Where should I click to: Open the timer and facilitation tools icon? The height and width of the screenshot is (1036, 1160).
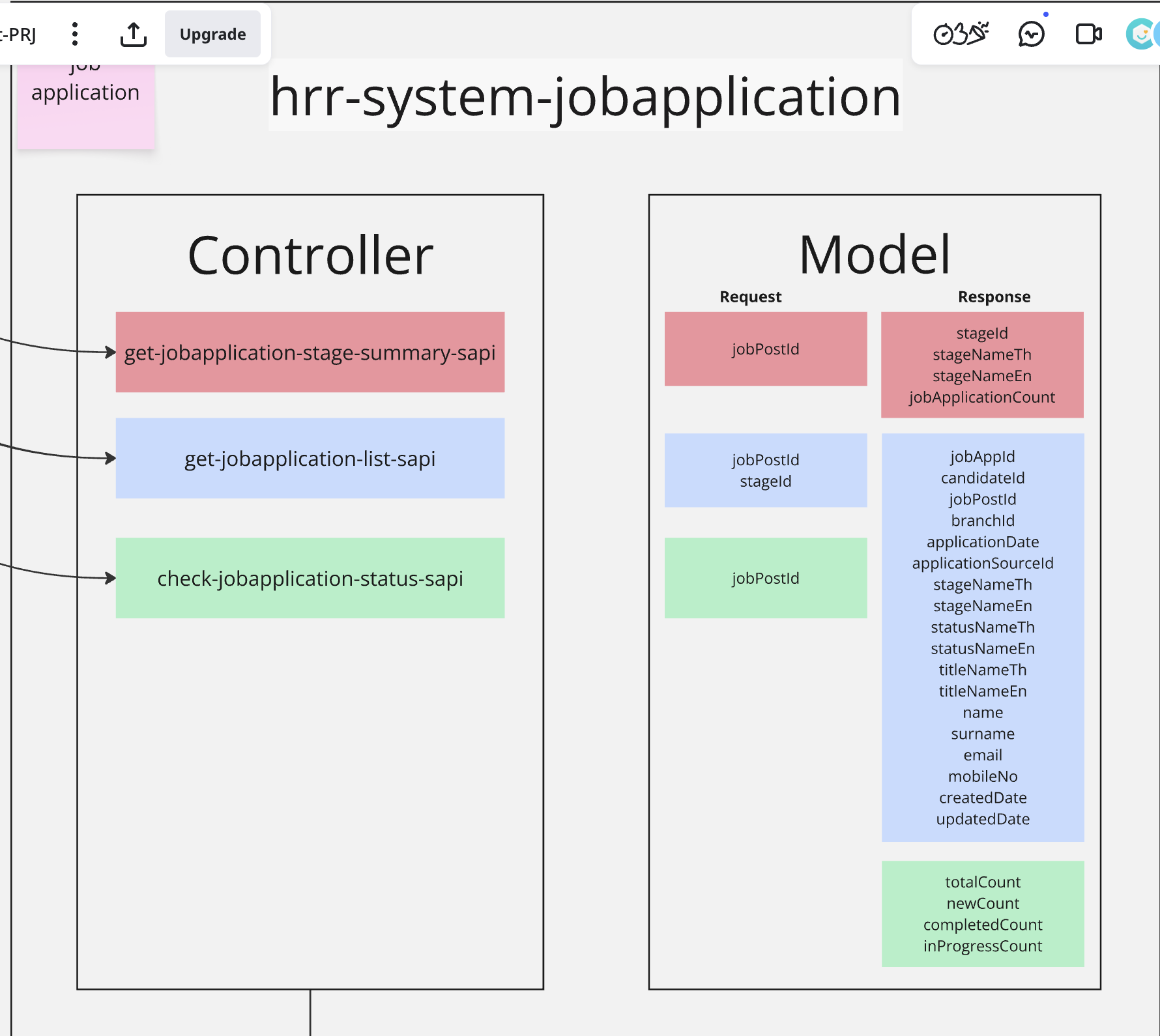tap(961, 34)
